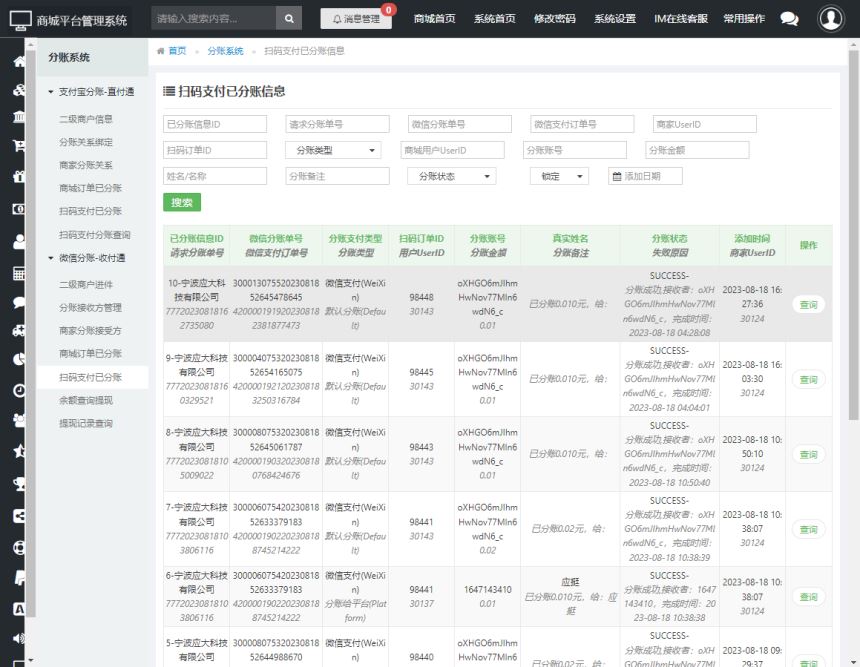Open 系统设置 in the top menu
The width and height of the screenshot is (860, 667).
tap(615, 19)
